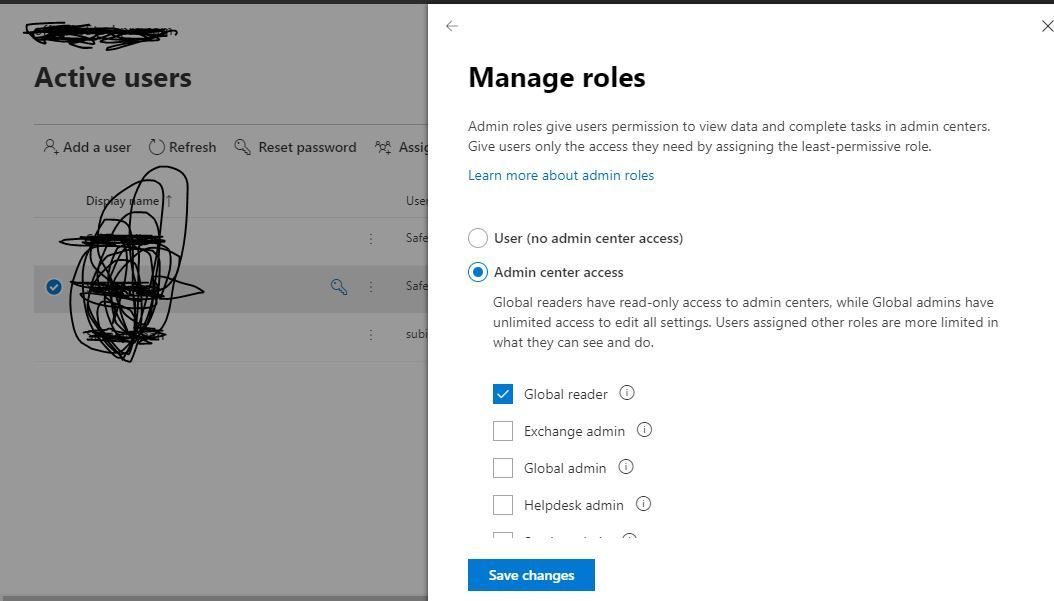
Task: Click the Save changes button
Action: [x=531, y=574]
